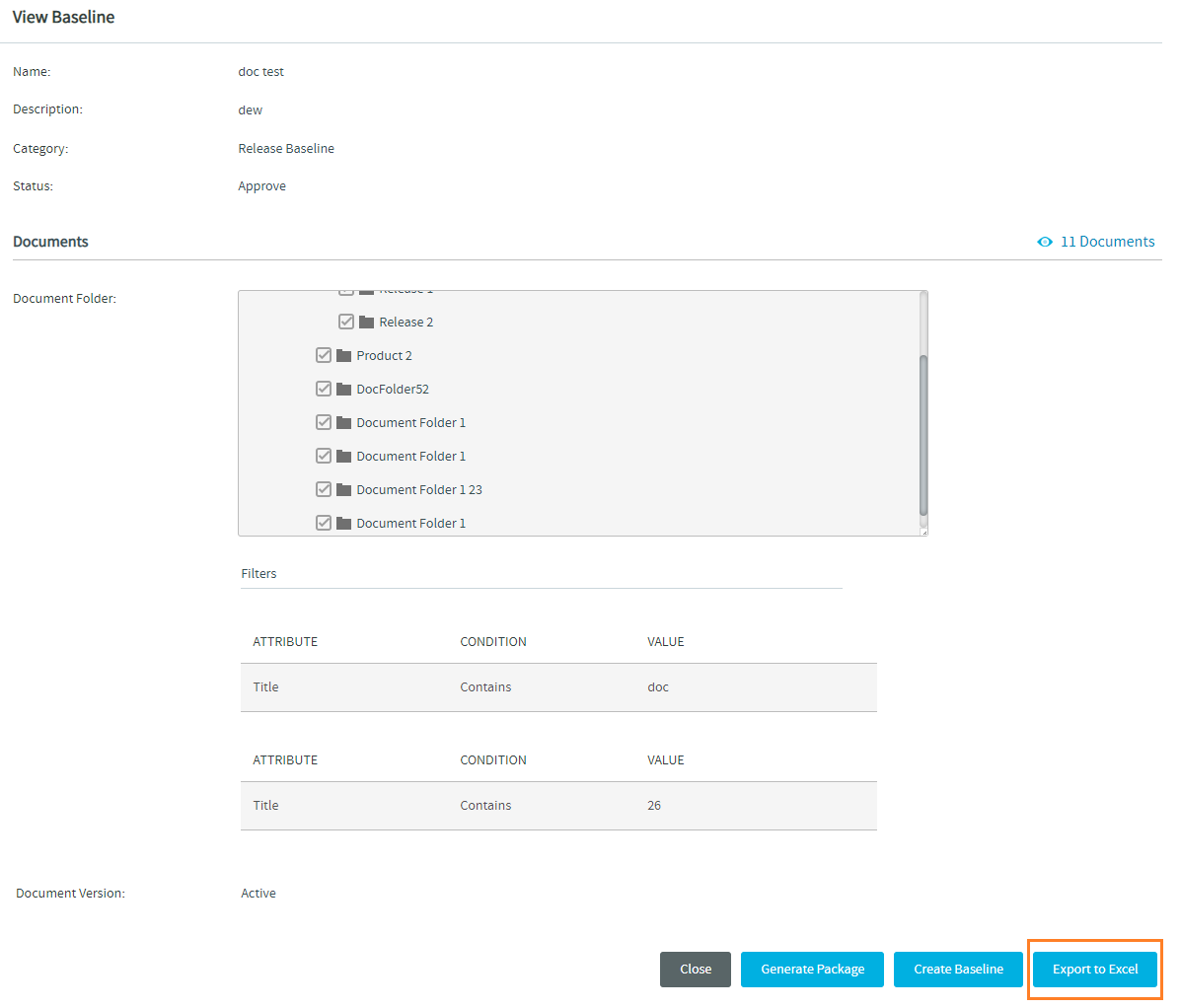This screenshot has width=1180, height=1008.
Task: Click the Document Version value 'Active'
Action: point(258,893)
